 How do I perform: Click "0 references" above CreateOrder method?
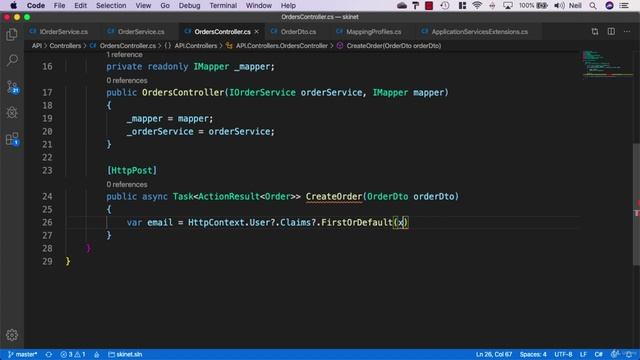(127, 184)
